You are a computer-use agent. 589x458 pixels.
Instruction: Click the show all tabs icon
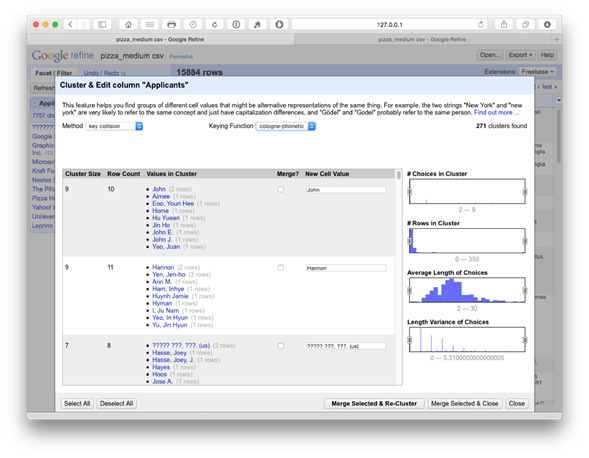[525, 25]
